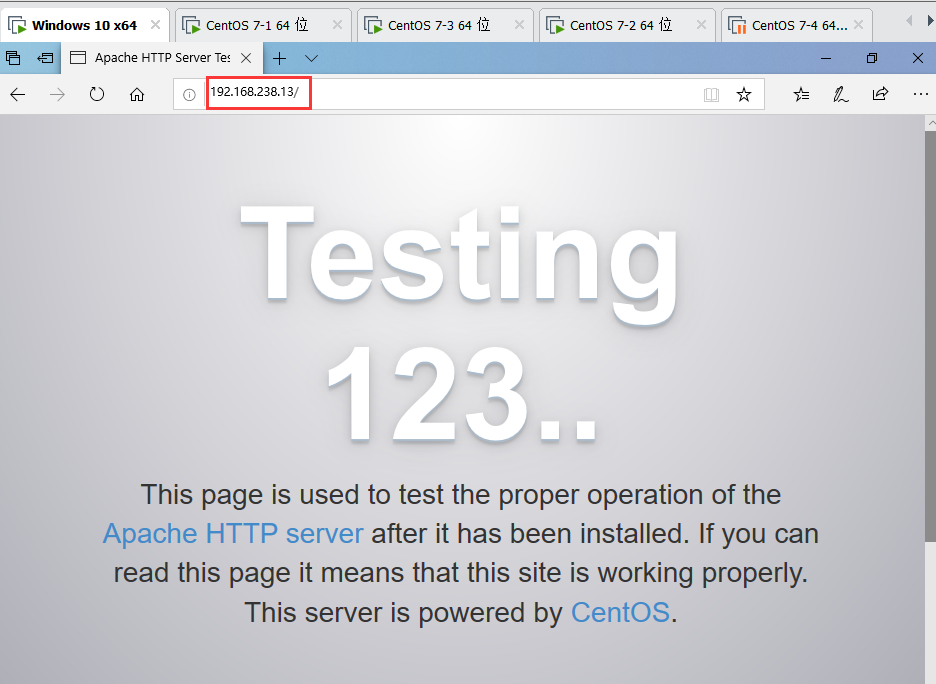Click the Set these tabs aside icon

coord(45,58)
